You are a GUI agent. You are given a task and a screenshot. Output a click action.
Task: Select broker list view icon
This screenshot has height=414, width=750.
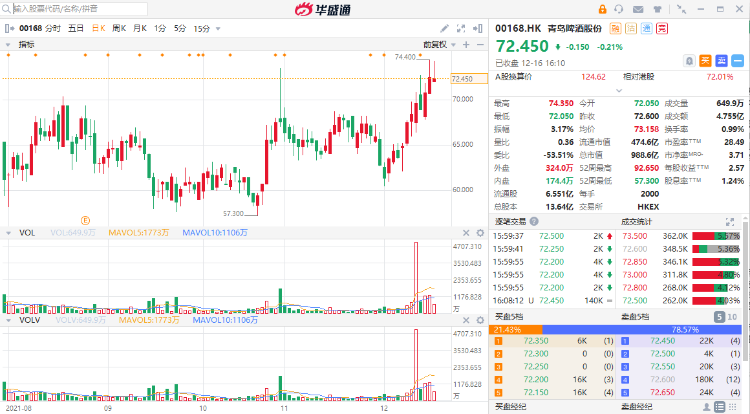[x=719, y=407]
